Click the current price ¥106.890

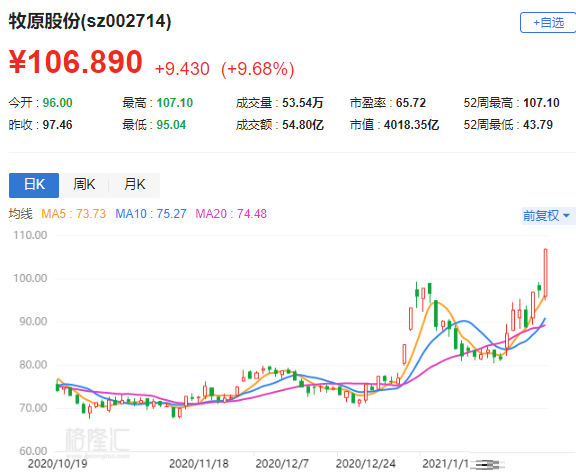pyautogui.click(x=76, y=62)
